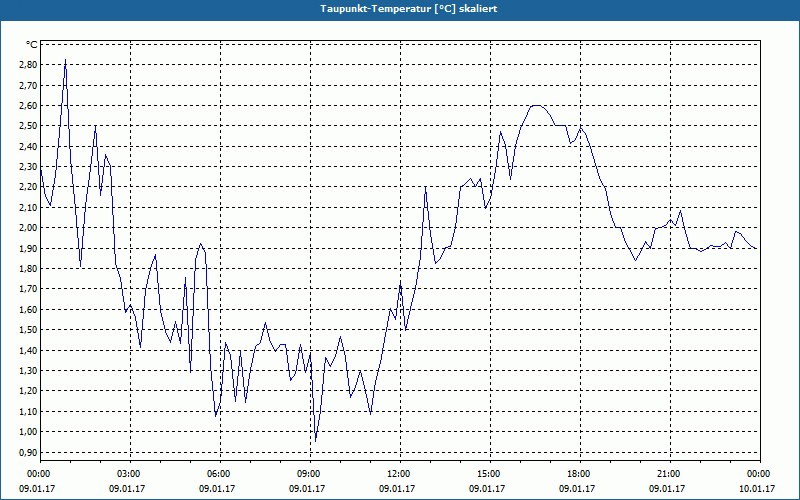Select the 2,30 y-axis label
This screenshot has height=500, width=800.
pos(29,167)
